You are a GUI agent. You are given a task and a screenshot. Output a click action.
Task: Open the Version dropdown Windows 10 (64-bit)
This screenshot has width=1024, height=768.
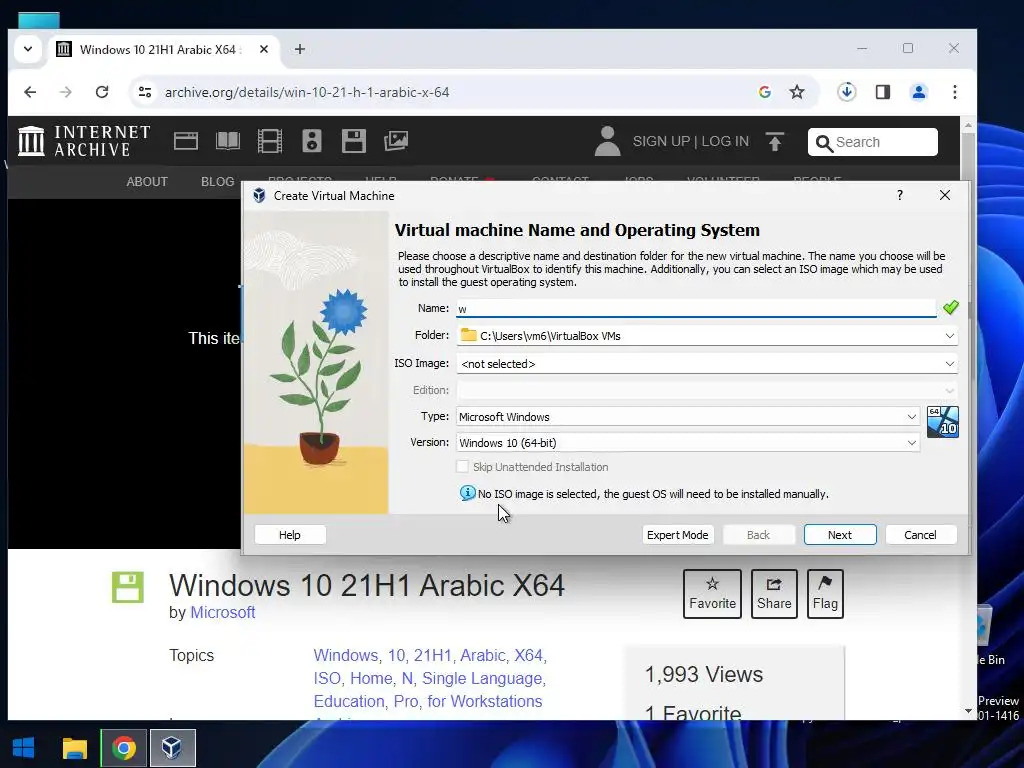coord(688,443)
